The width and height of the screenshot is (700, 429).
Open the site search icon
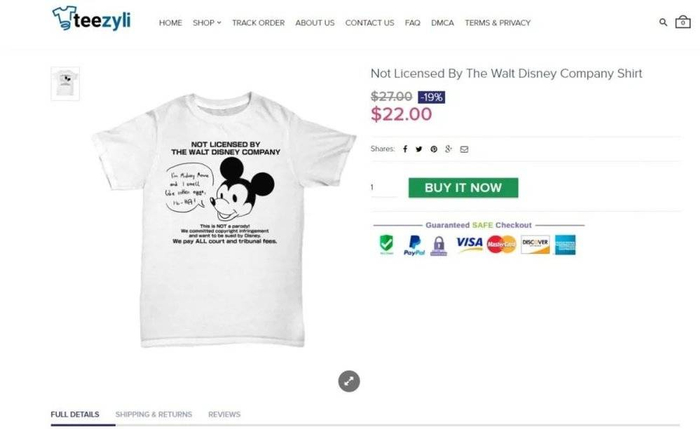click(663, 22)
